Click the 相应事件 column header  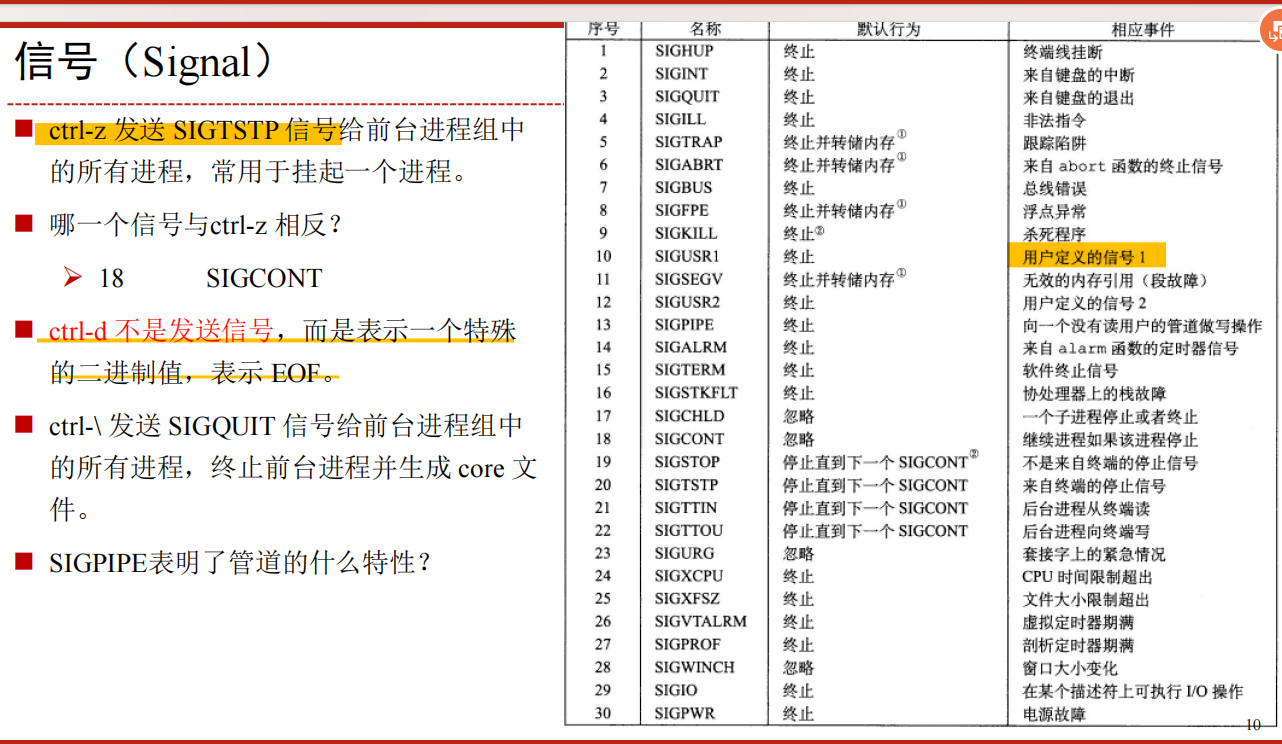click(1142, 30)
